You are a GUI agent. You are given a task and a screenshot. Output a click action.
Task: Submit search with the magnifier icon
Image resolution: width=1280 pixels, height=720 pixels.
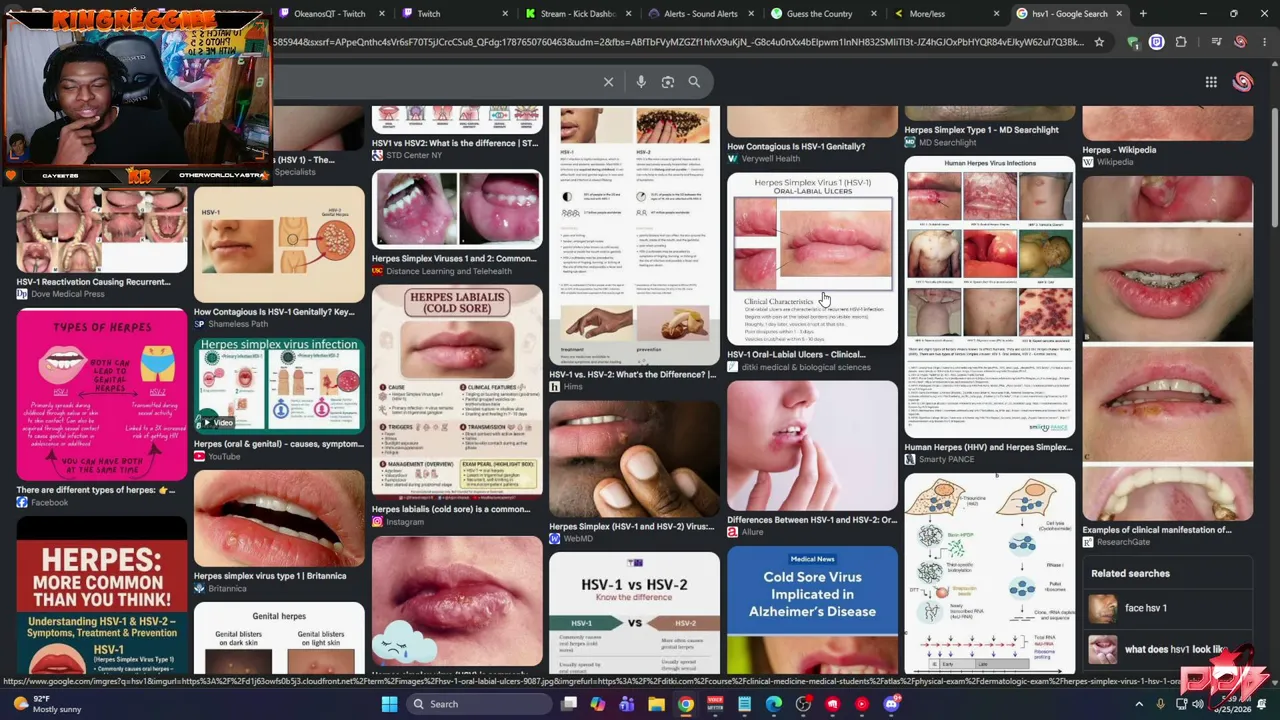coord(694,82)
